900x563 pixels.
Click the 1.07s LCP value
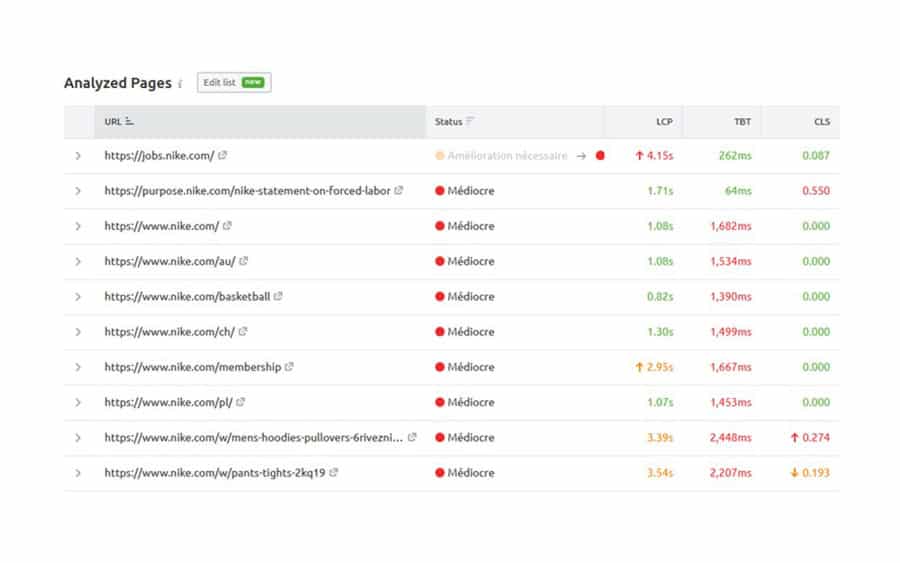(x=660, y=402)
